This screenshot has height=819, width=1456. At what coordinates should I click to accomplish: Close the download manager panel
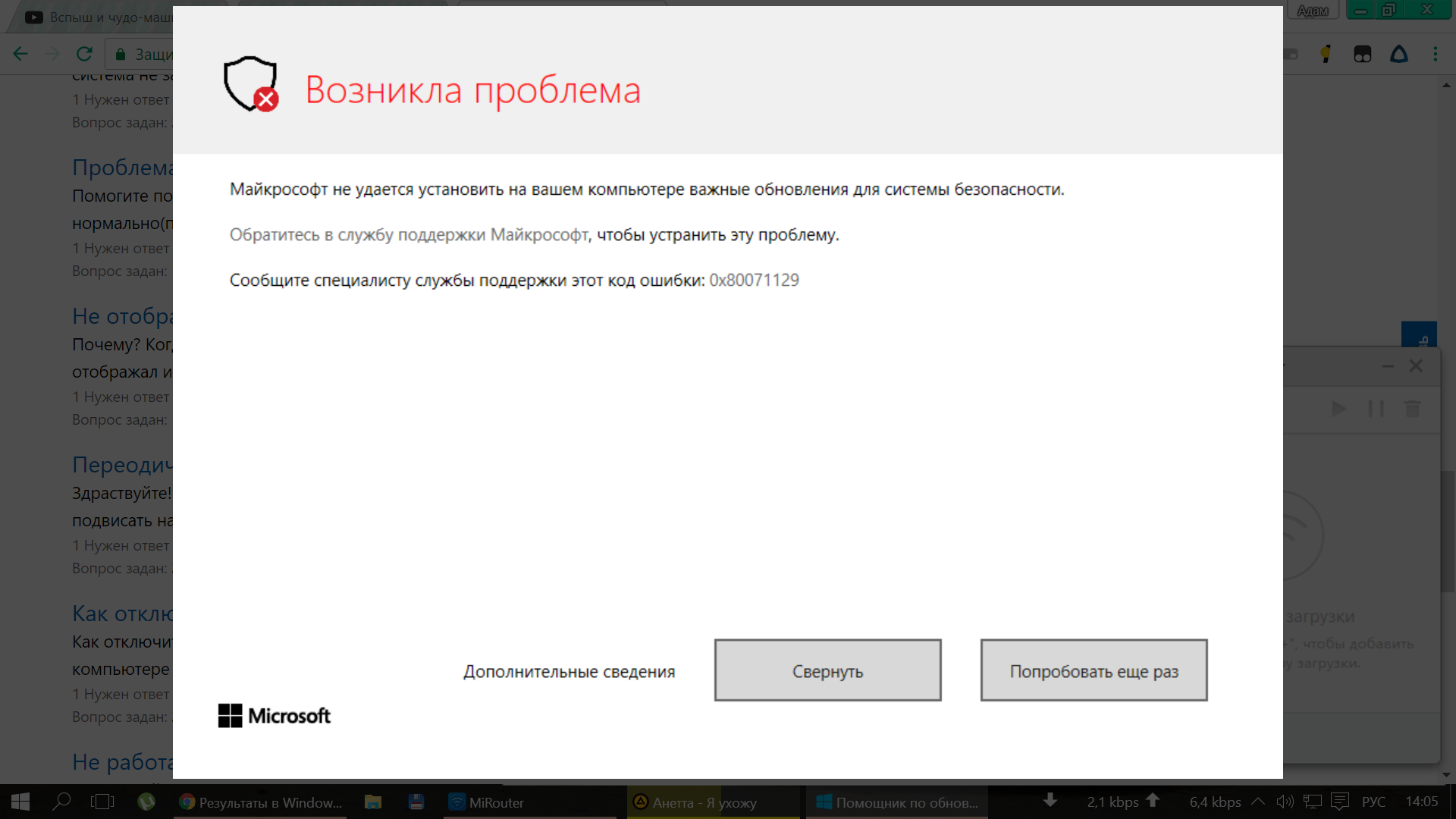click(1416, 366)
